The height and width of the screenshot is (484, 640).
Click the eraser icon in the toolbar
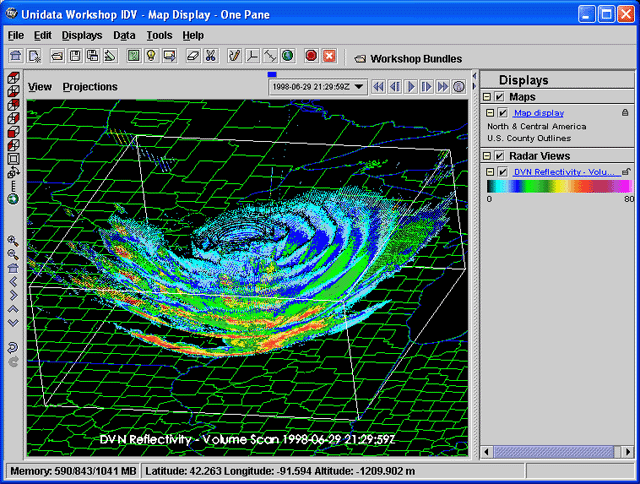pyautogui.click(x=192, y=56)
